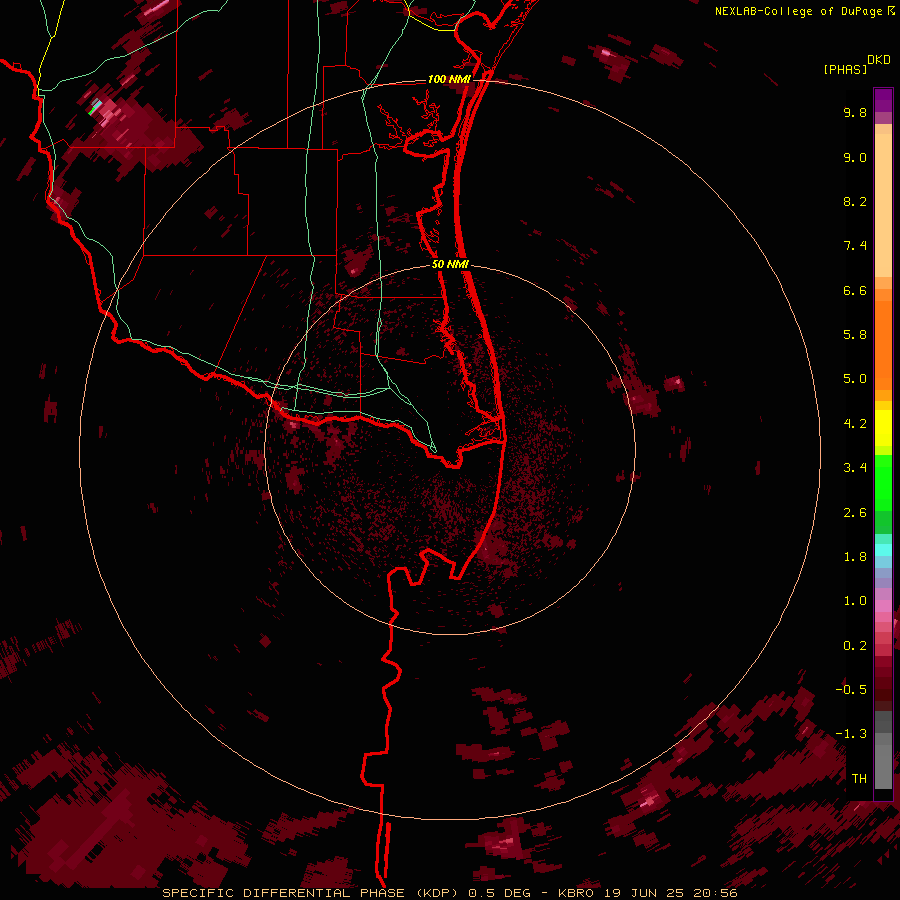The width and height of the screenshot is (900, 900).
Task: Click the 0.2 scale value
Action: [855, 646]
